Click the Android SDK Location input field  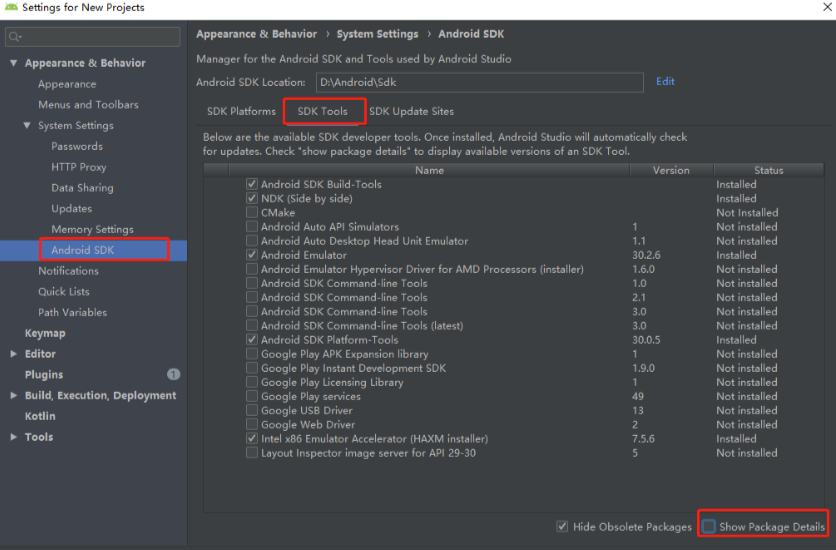point(479,83)
